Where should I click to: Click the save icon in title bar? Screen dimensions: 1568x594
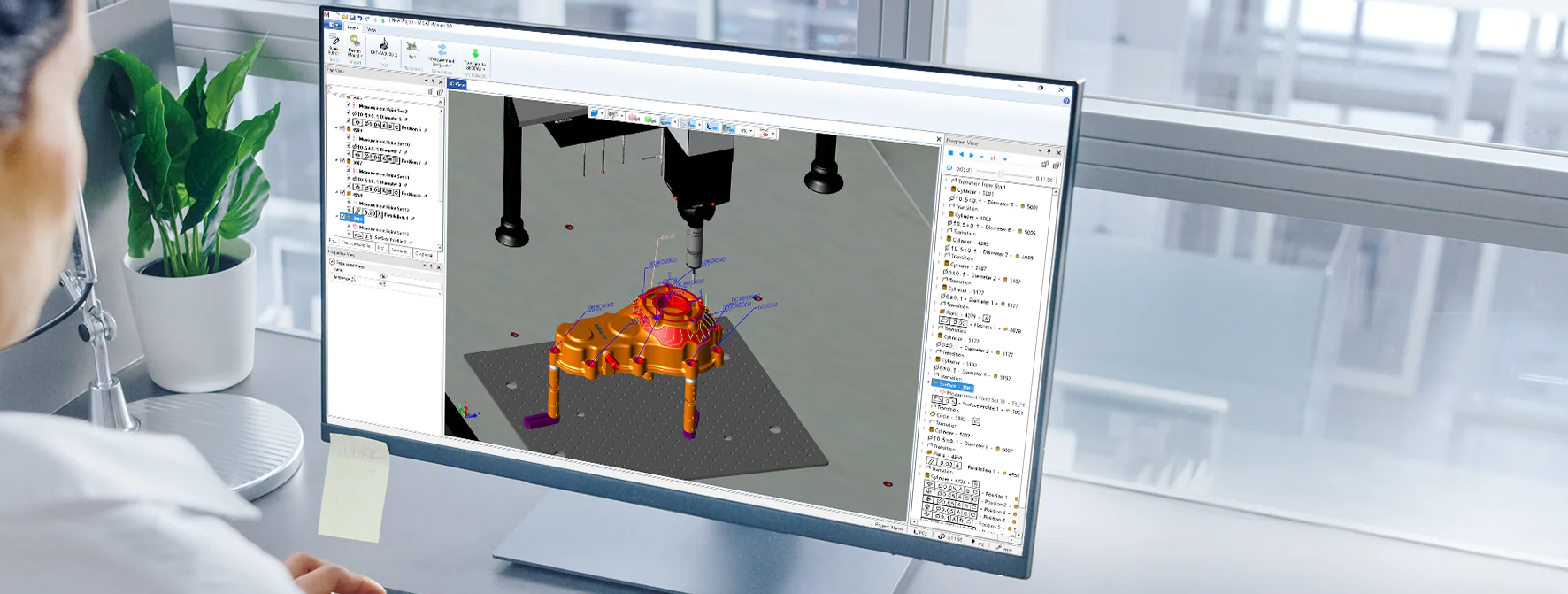tap(352, 17)
